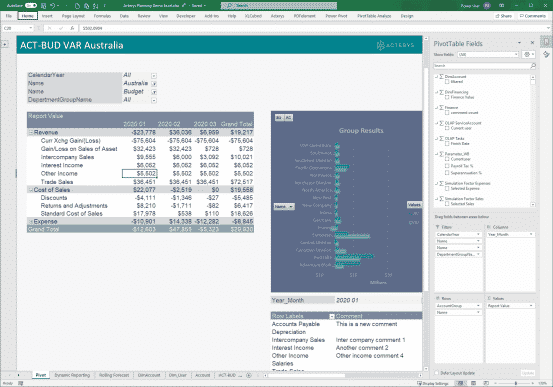This screenshot has width=553, height=387.
Task: Switch to the Page Layout tab
Action: [73, 16]
